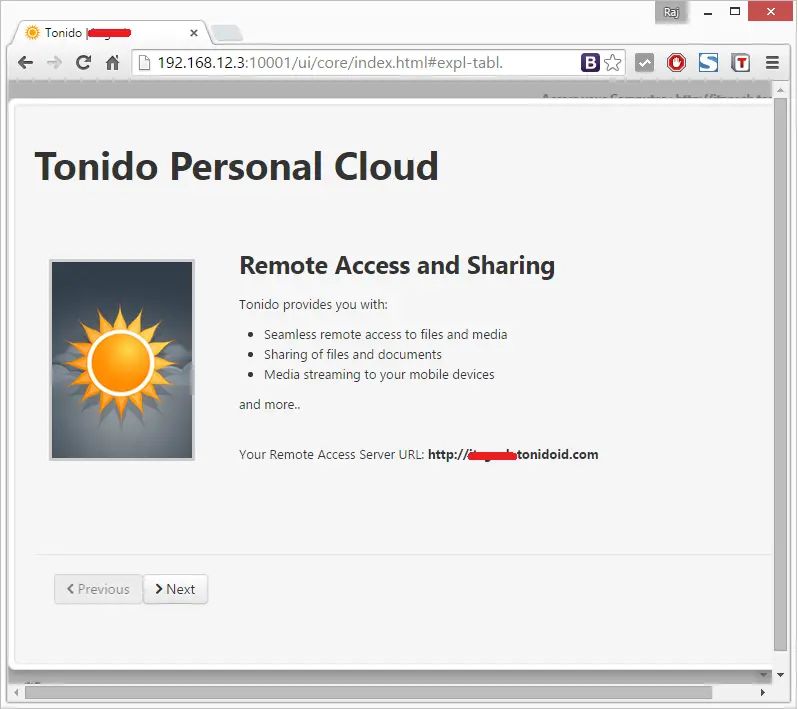Click the Tonido Personal Cloud heading
The width and height of the screenshot is (798, 709).
tap(237, 166)
